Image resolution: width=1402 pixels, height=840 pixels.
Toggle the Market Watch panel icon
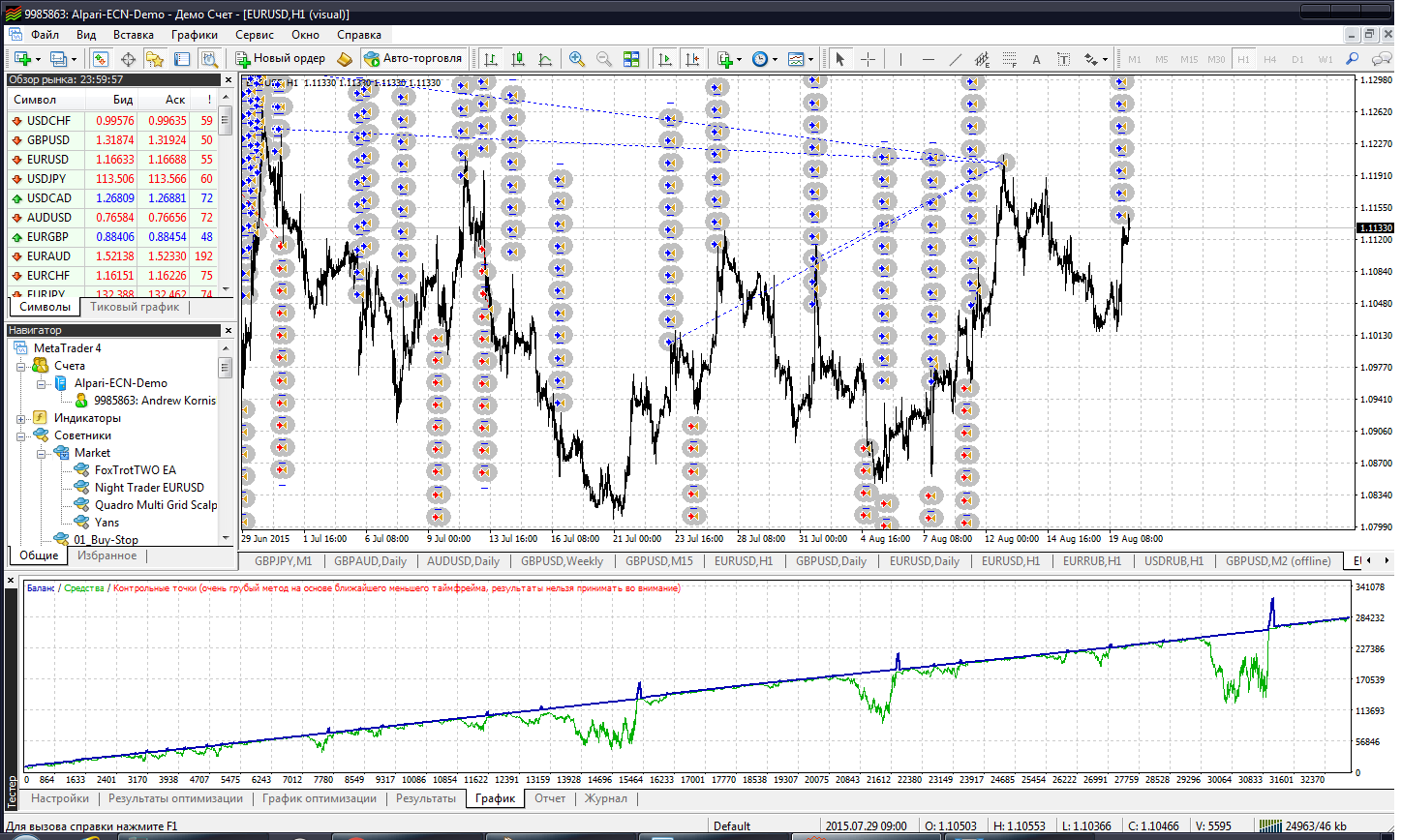pos(101,59)
